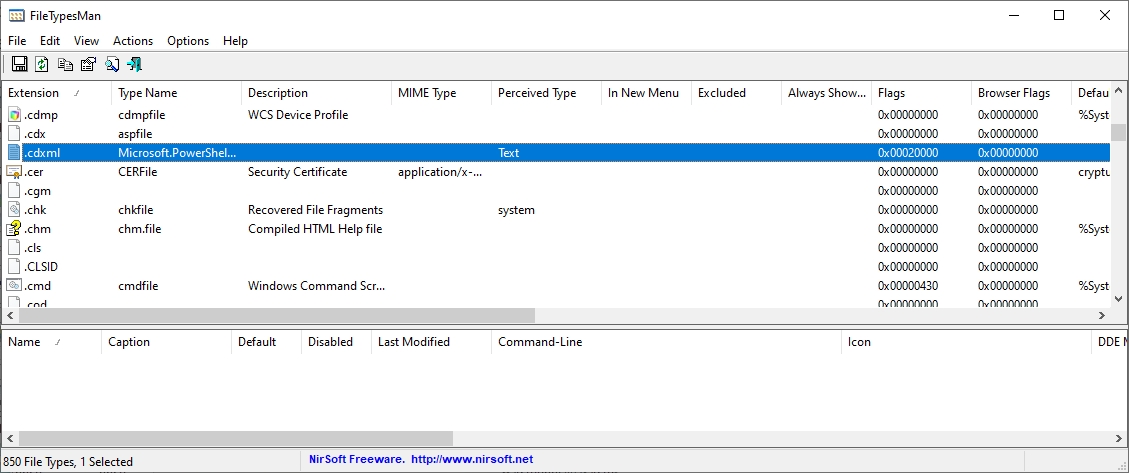Click the Exit door toolbar icon
This screenshot has width=1129, height=473.
[x=135, y=64]
